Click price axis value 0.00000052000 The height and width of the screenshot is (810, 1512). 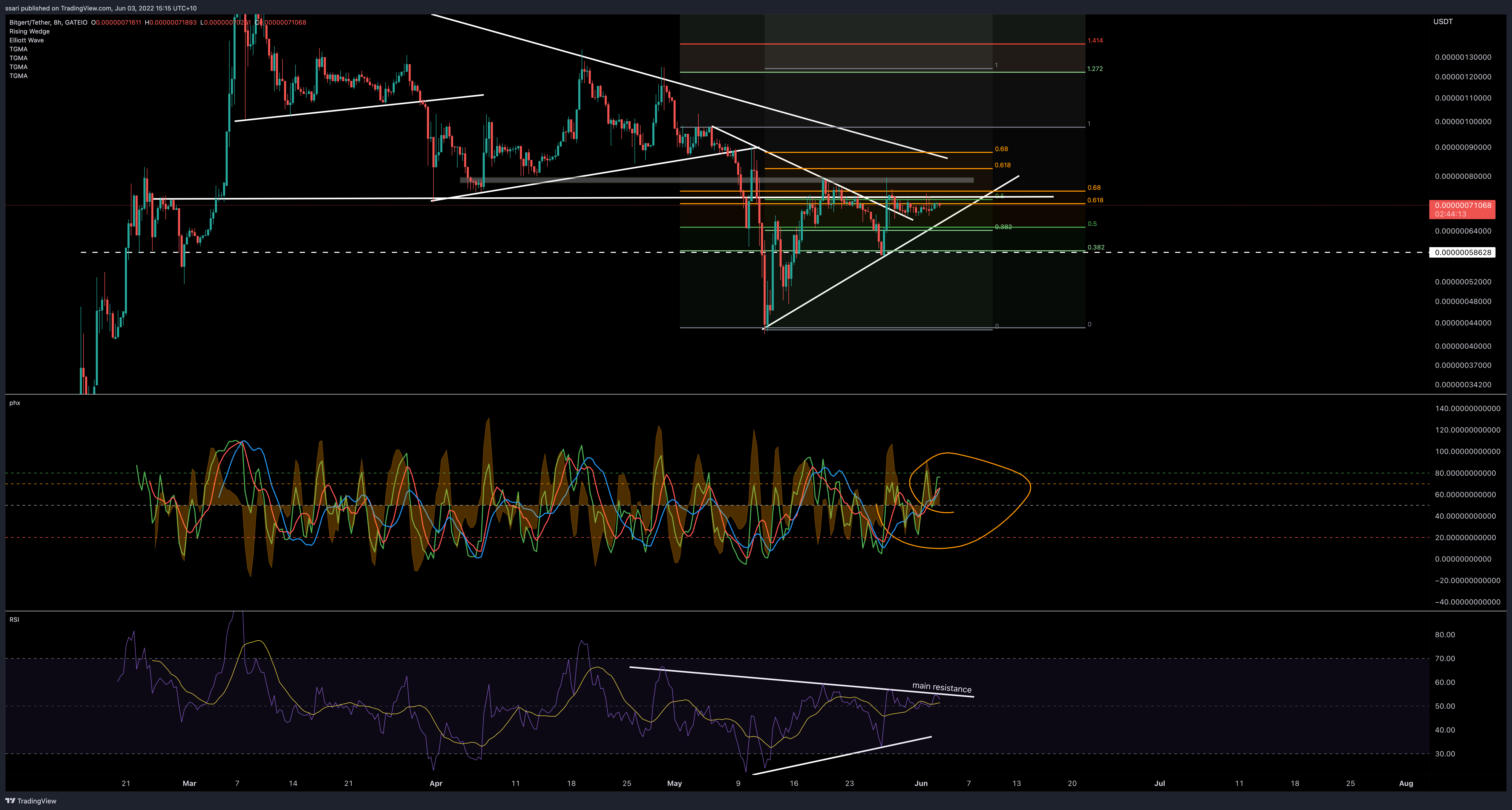[x=1463, y=282]
